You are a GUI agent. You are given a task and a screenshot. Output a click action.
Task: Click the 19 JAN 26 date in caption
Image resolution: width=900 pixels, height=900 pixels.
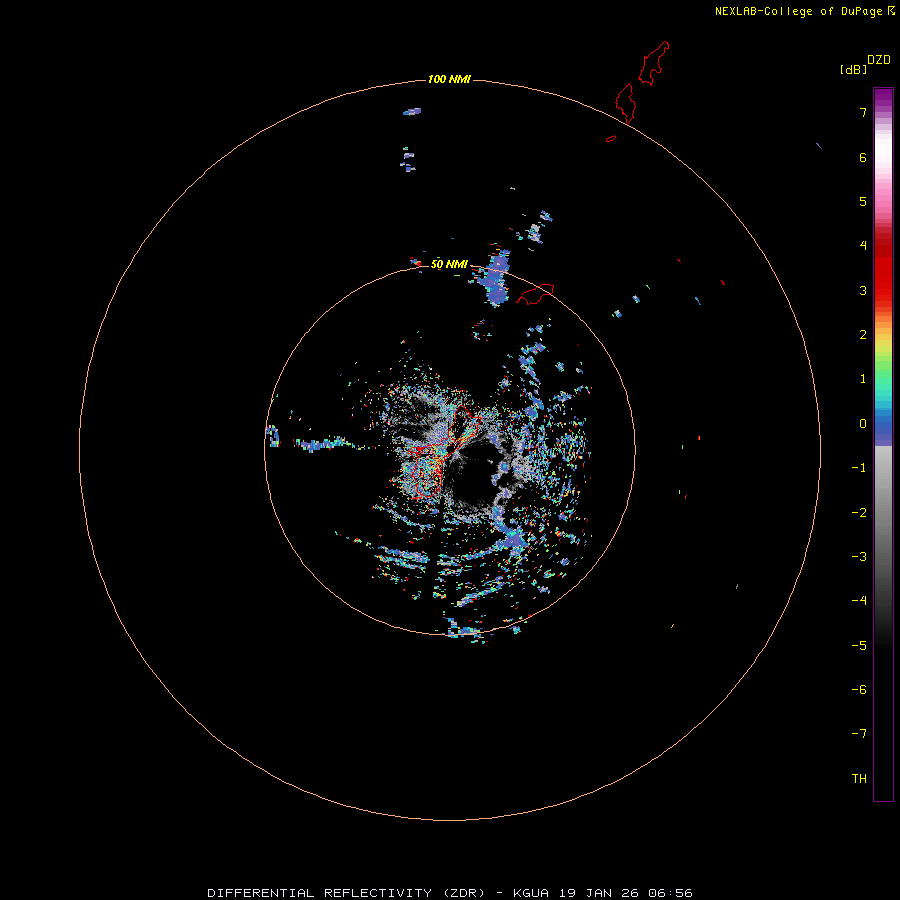(x=598, y=893)
